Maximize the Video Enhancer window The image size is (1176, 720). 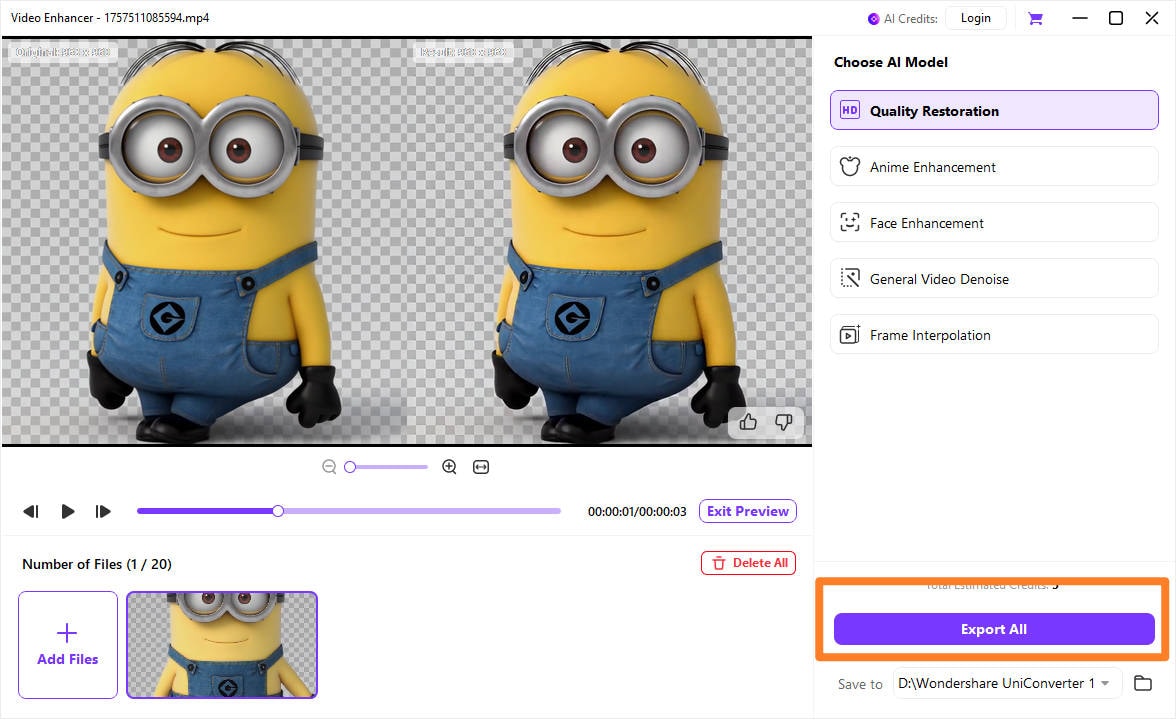(x=1116, y=18)
